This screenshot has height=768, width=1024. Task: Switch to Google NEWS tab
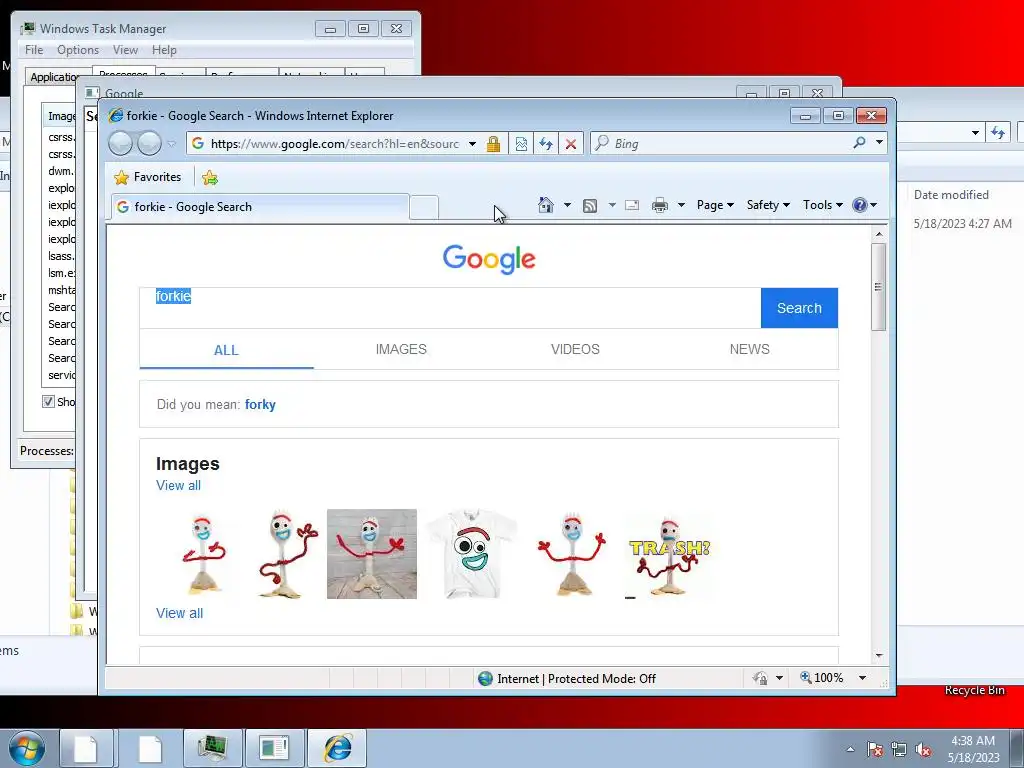click(x=750, y=349)
